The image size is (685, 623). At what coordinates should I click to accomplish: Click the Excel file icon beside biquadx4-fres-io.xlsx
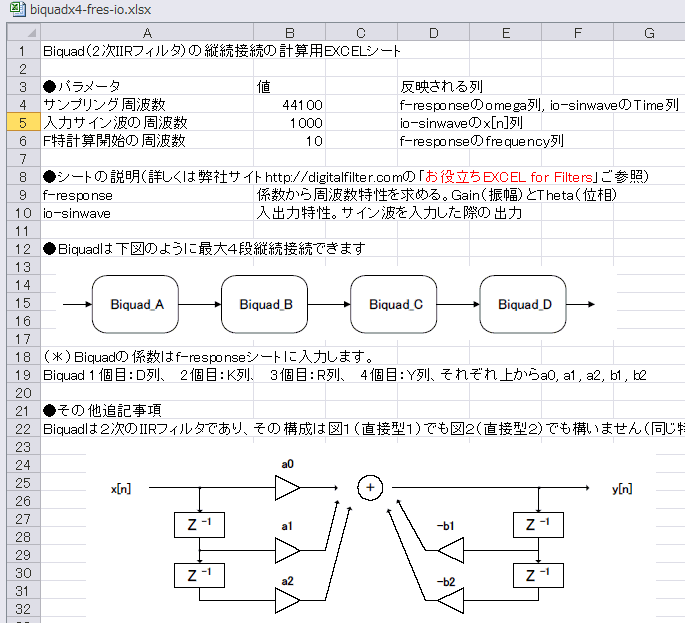(x=17, y=9)
